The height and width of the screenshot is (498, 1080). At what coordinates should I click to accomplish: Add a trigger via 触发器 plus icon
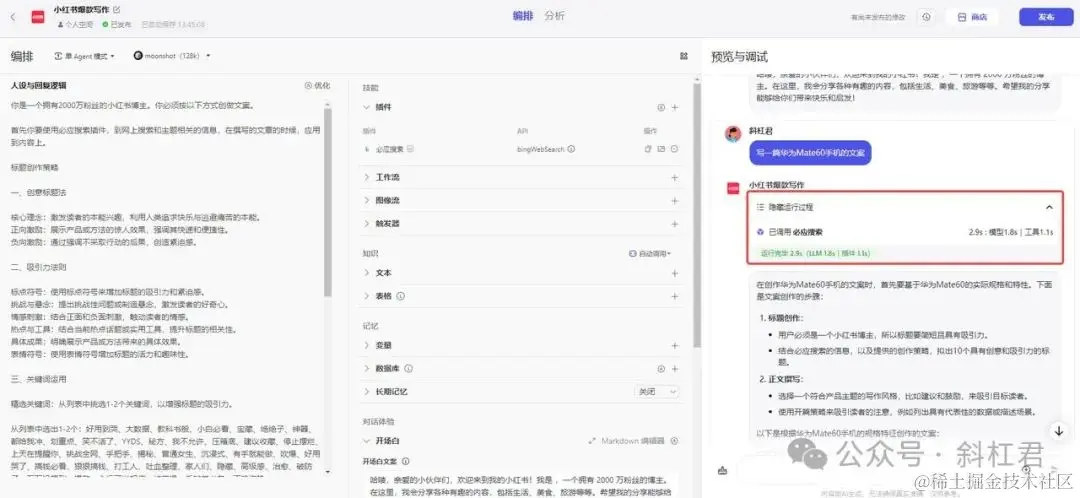coord(674,224)
